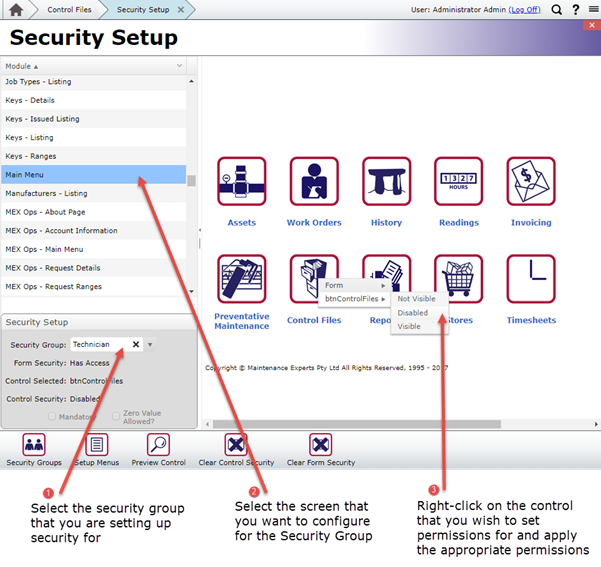Viewport: 601px width, 567px height.
Task: Click the module list scroll down arrow
Action: (x=191, y=291)
